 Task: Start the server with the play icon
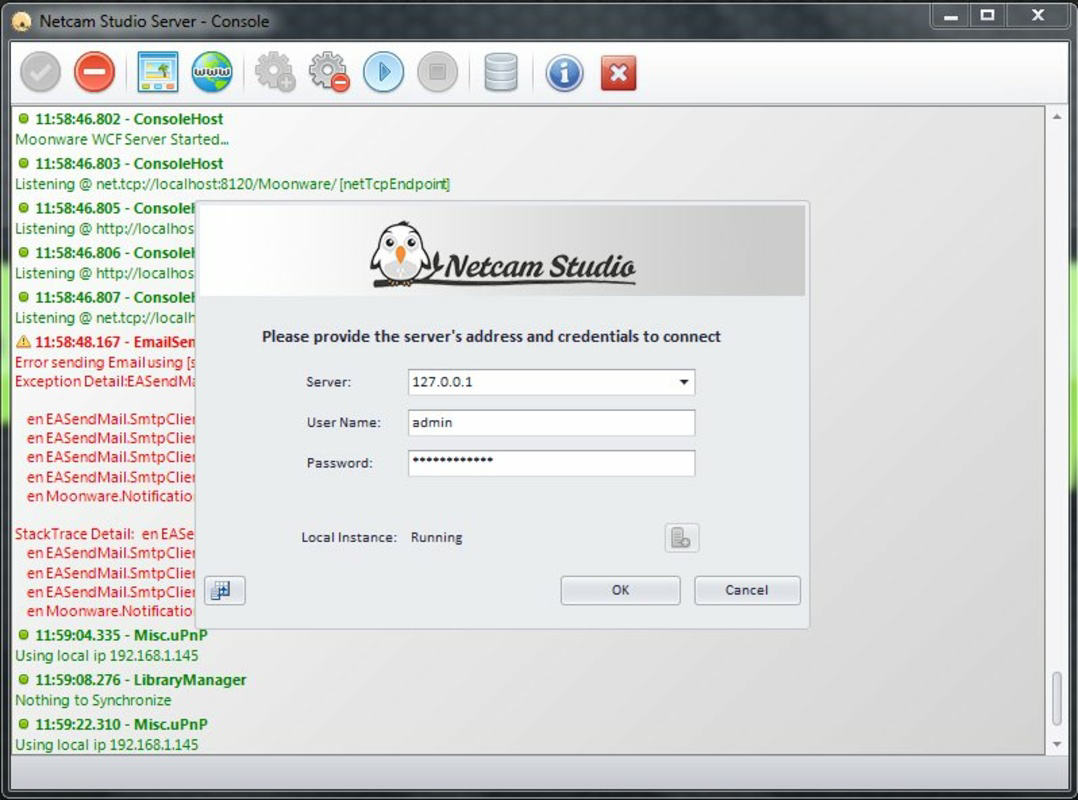click(384, 72)
